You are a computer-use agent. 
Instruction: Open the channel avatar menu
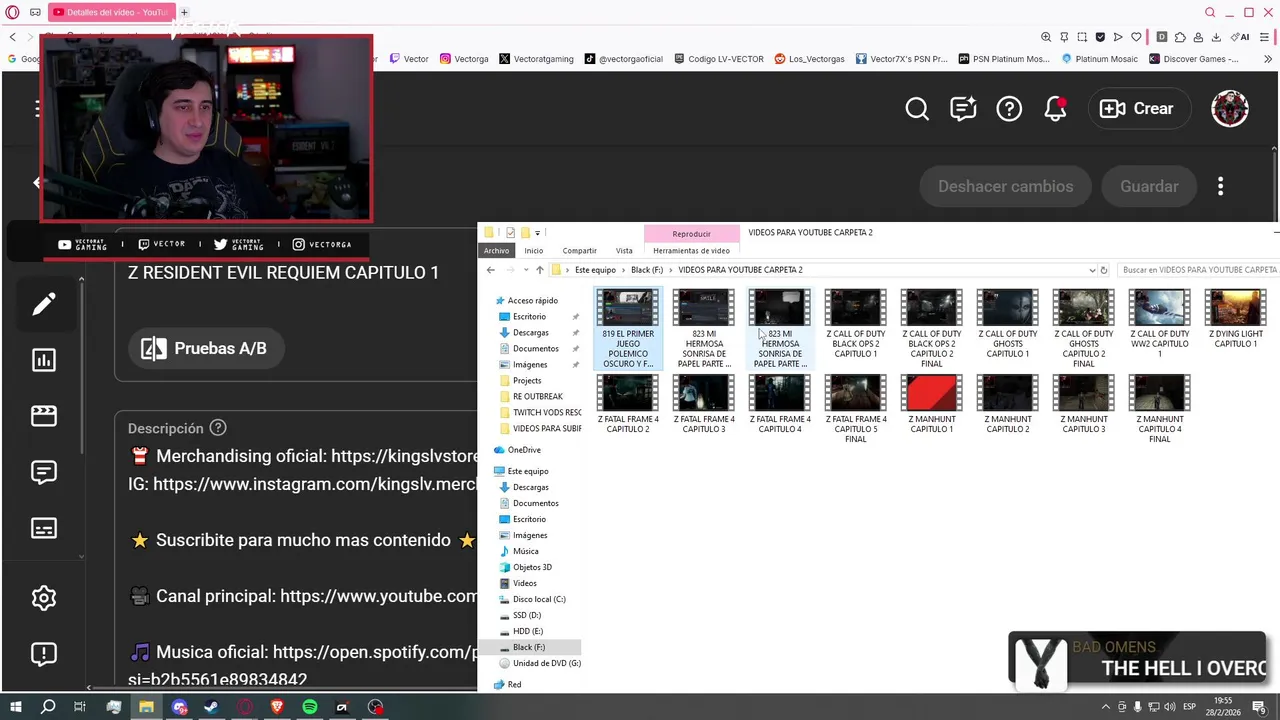point(1230,109)
